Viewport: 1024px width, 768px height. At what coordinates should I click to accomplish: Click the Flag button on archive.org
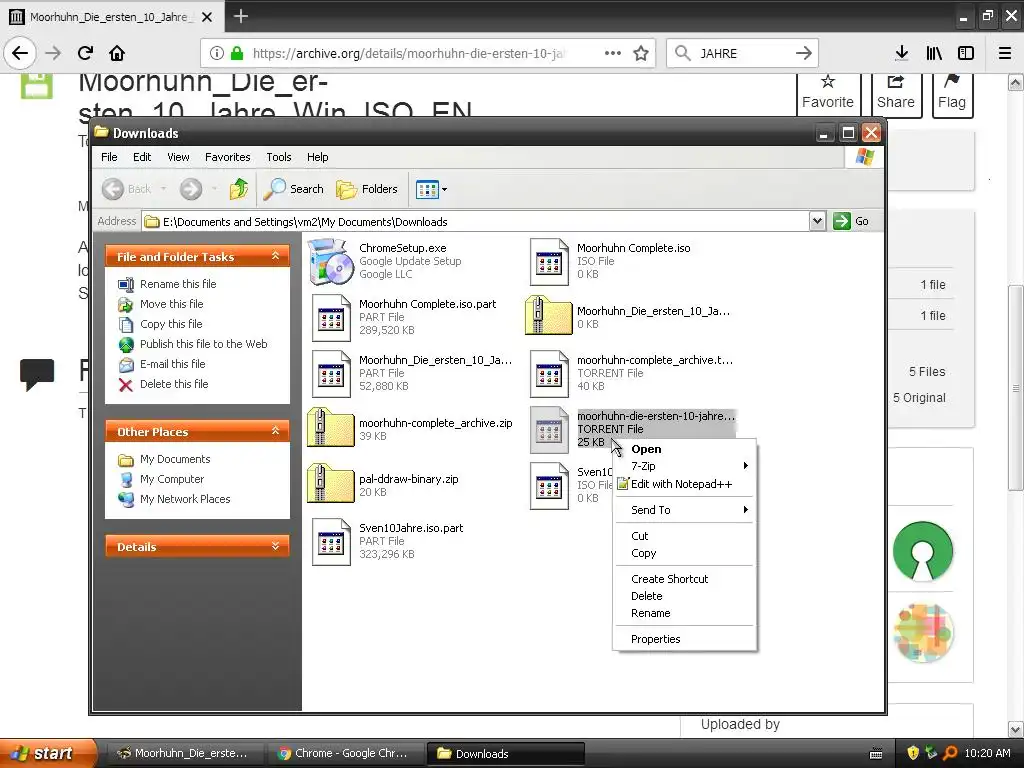[952, 93]
